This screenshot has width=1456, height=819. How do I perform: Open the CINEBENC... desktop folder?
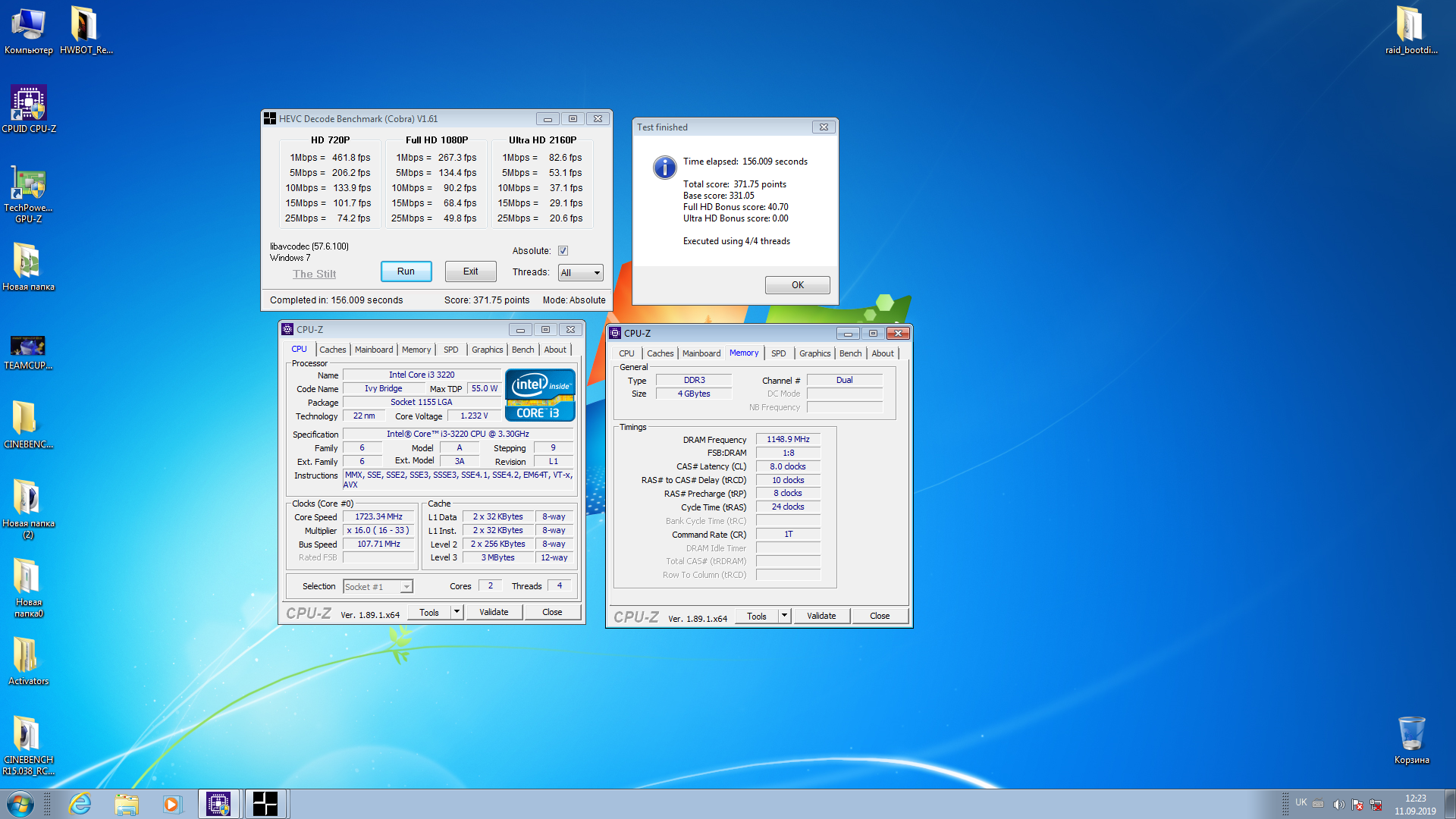pos(28,425)
